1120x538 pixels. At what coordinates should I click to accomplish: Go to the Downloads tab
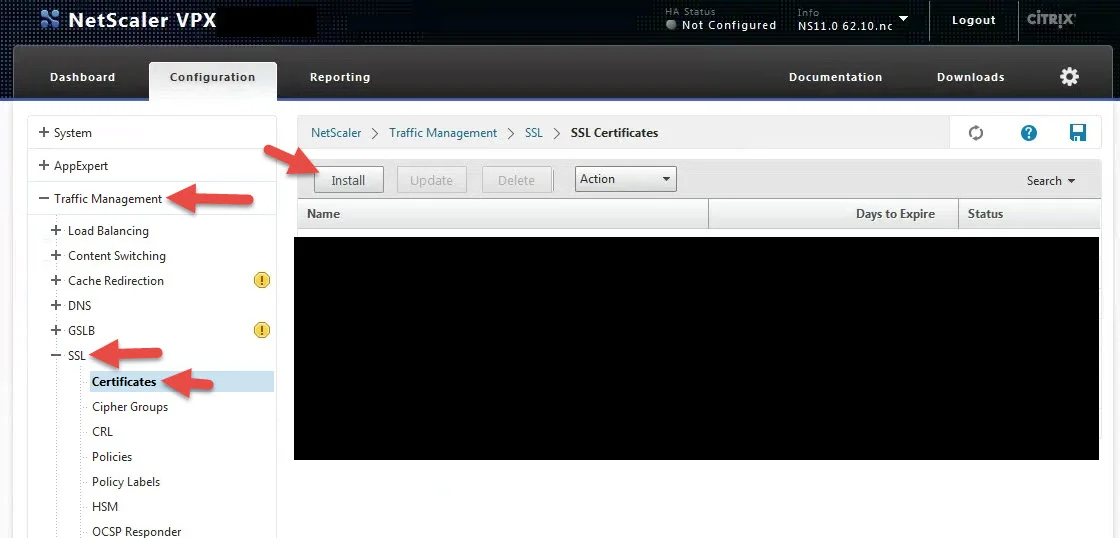[x=971, y=77]
